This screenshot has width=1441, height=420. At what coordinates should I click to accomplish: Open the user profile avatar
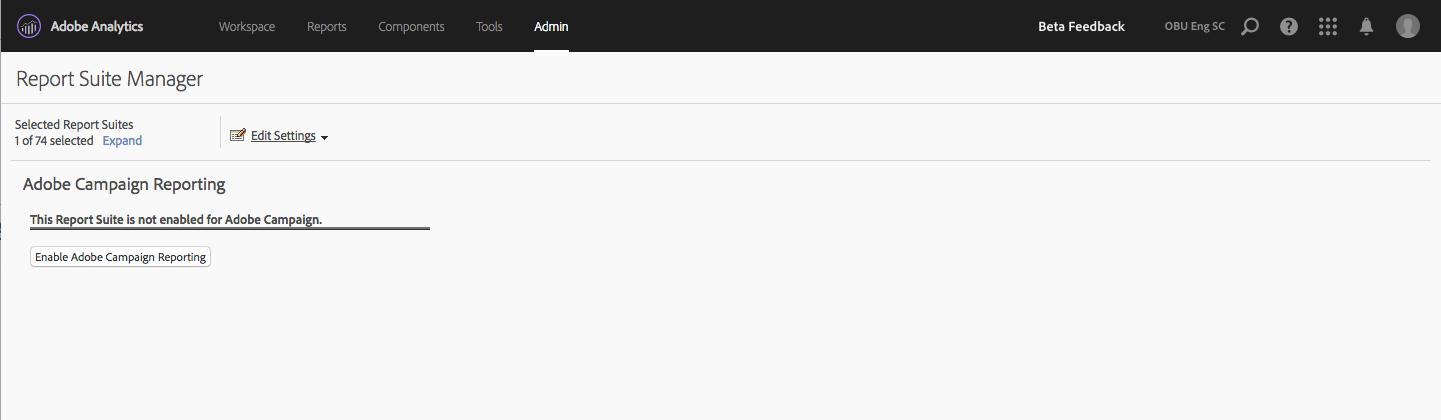1407,27
